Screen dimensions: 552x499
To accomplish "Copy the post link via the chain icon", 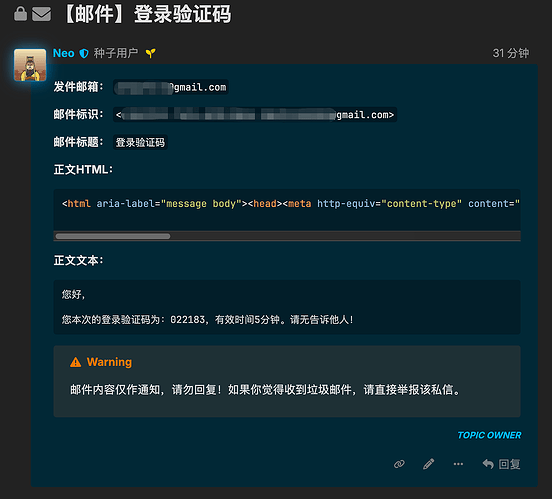I will pyautogui.click(x=399, y=464).
